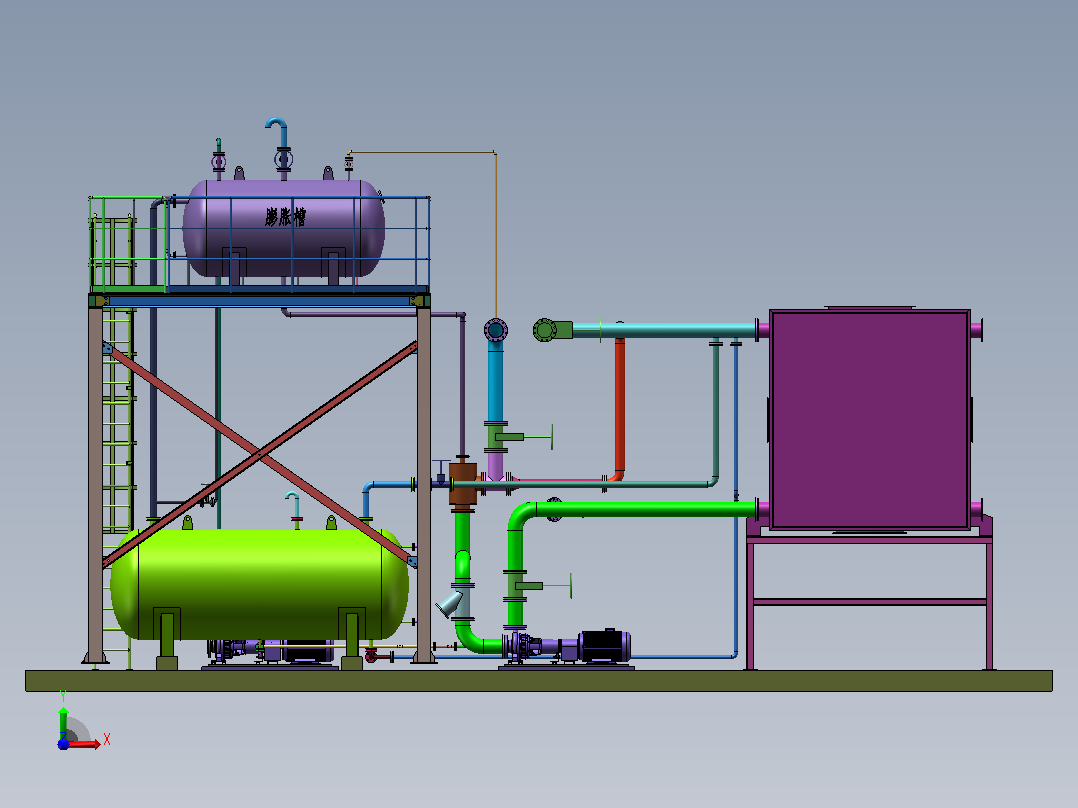Select the olive green ground base plate
The width and height of the screenshot is (1078, 808).
click(x=539, y=681)
